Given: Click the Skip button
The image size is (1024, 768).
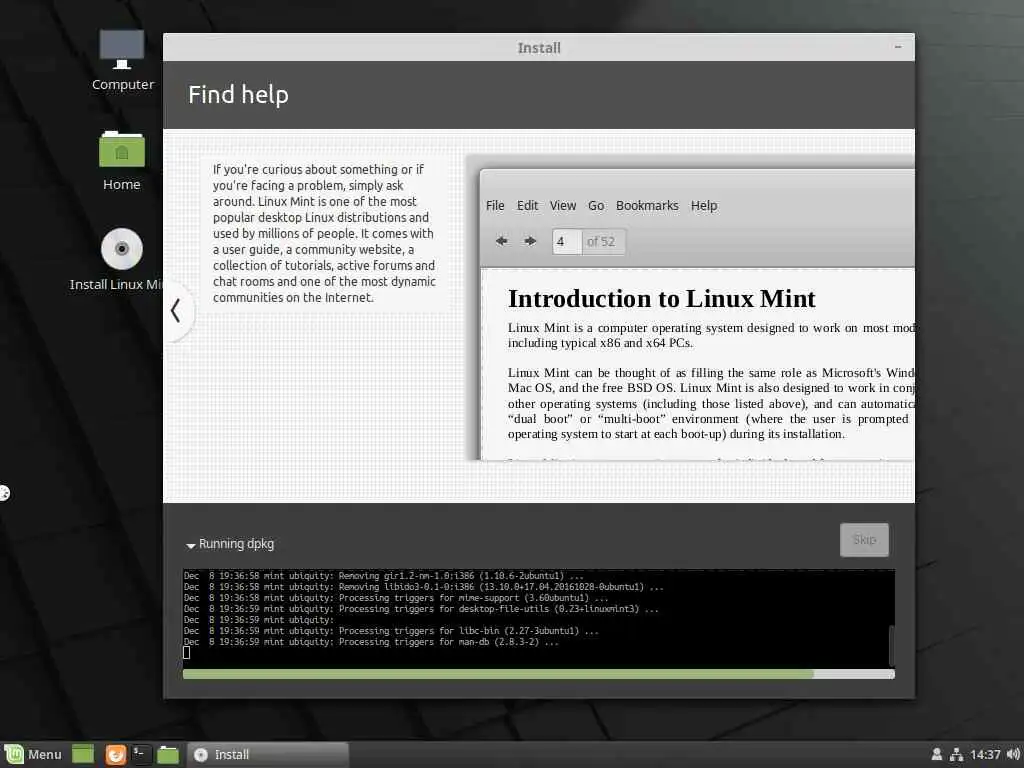Looking at the screenshot, I should click(864, 539).
